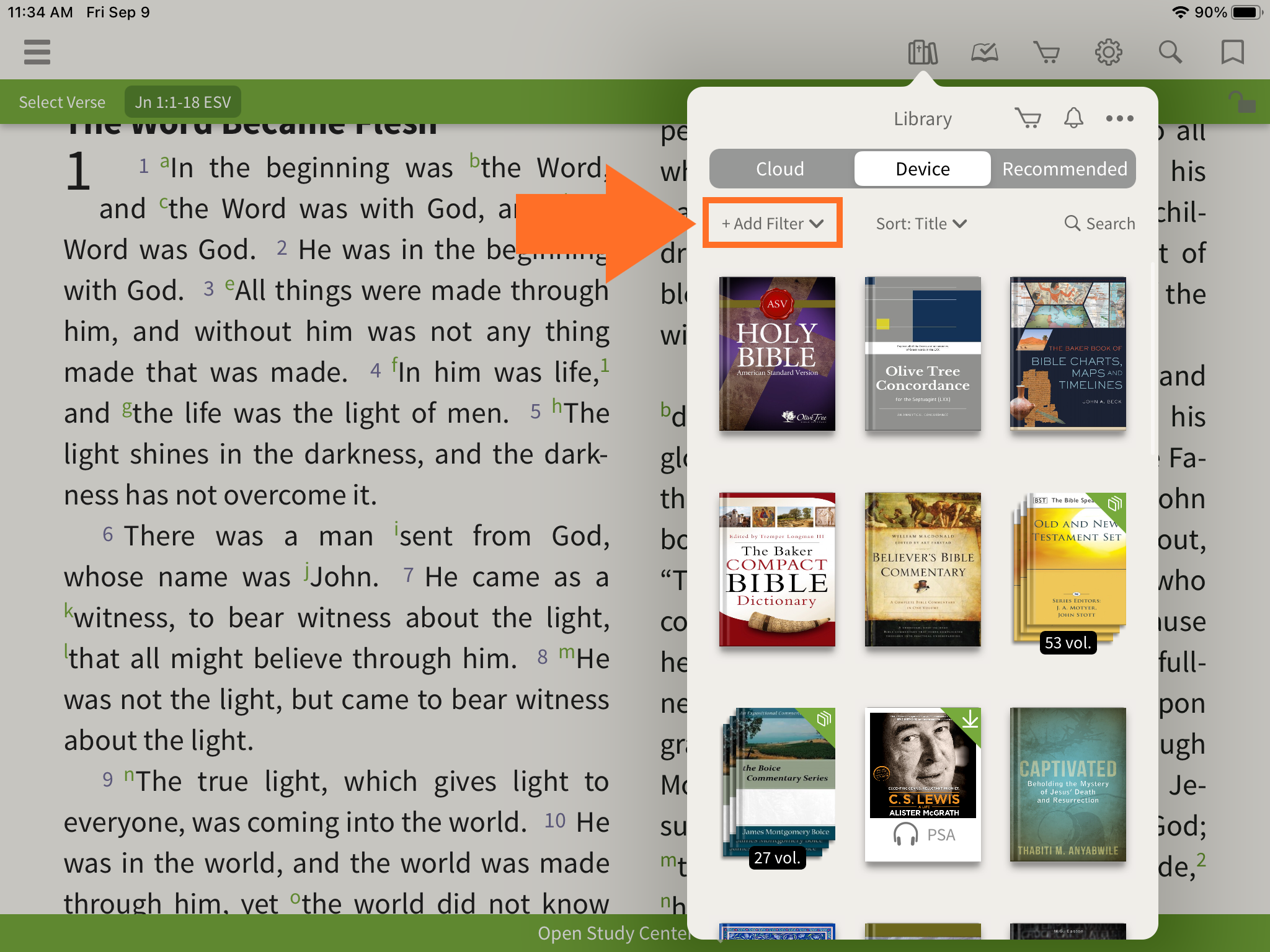Open the Boice Commentary Series cover
The image size is (1270, 952).
(778, 785)
